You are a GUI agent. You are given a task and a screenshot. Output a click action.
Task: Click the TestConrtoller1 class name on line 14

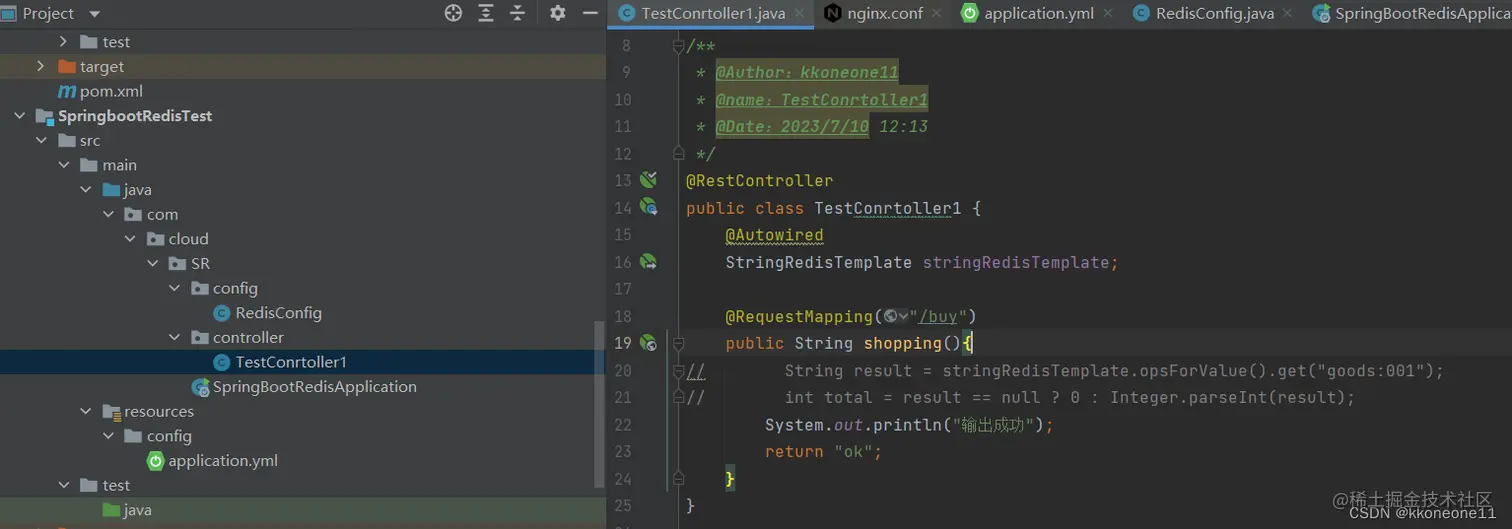(x=888, y=208)
